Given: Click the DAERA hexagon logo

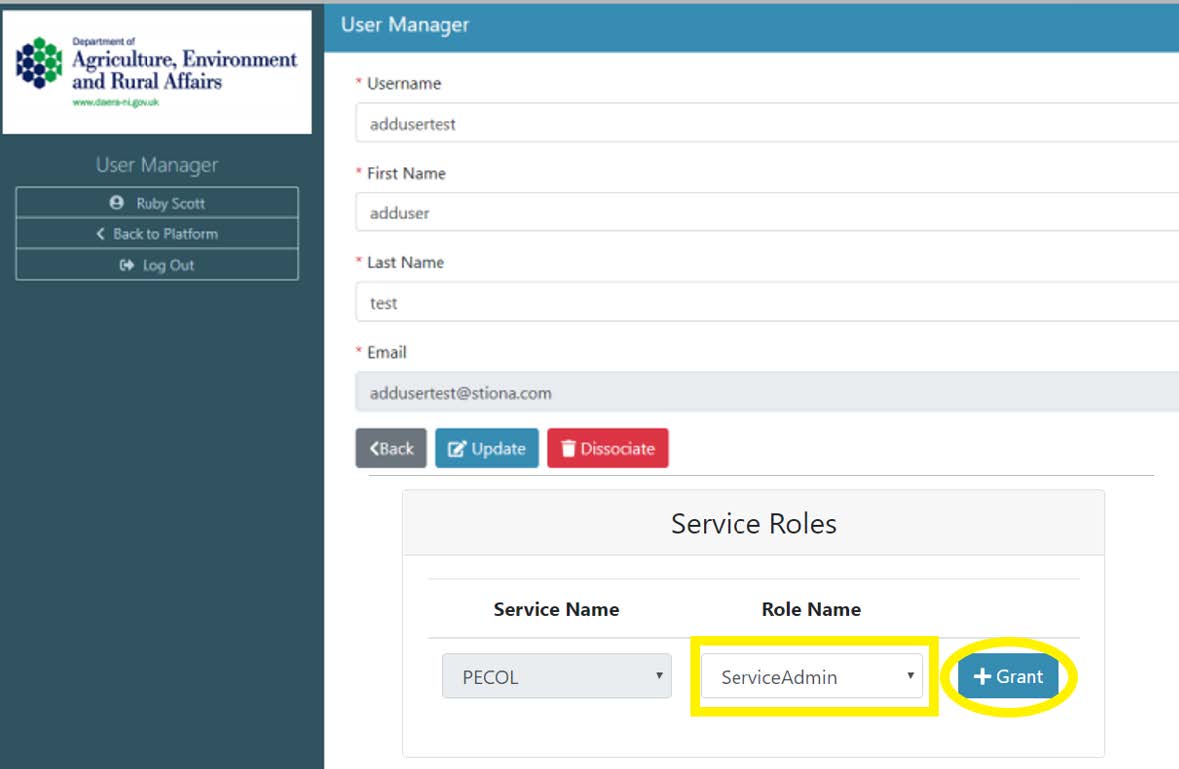Looking at the screenshot, I should coord(39,63).
